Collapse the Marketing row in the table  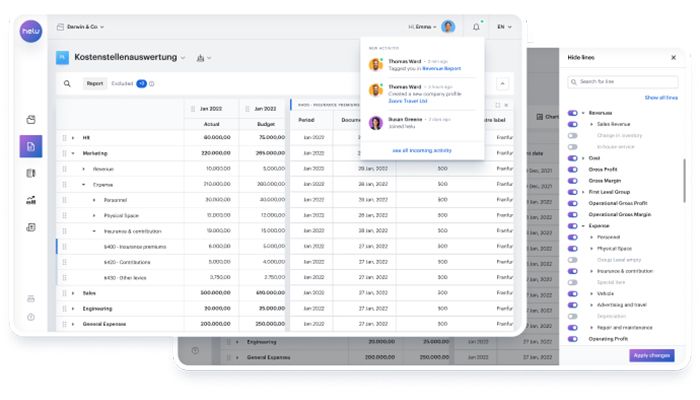click(73, 153)
